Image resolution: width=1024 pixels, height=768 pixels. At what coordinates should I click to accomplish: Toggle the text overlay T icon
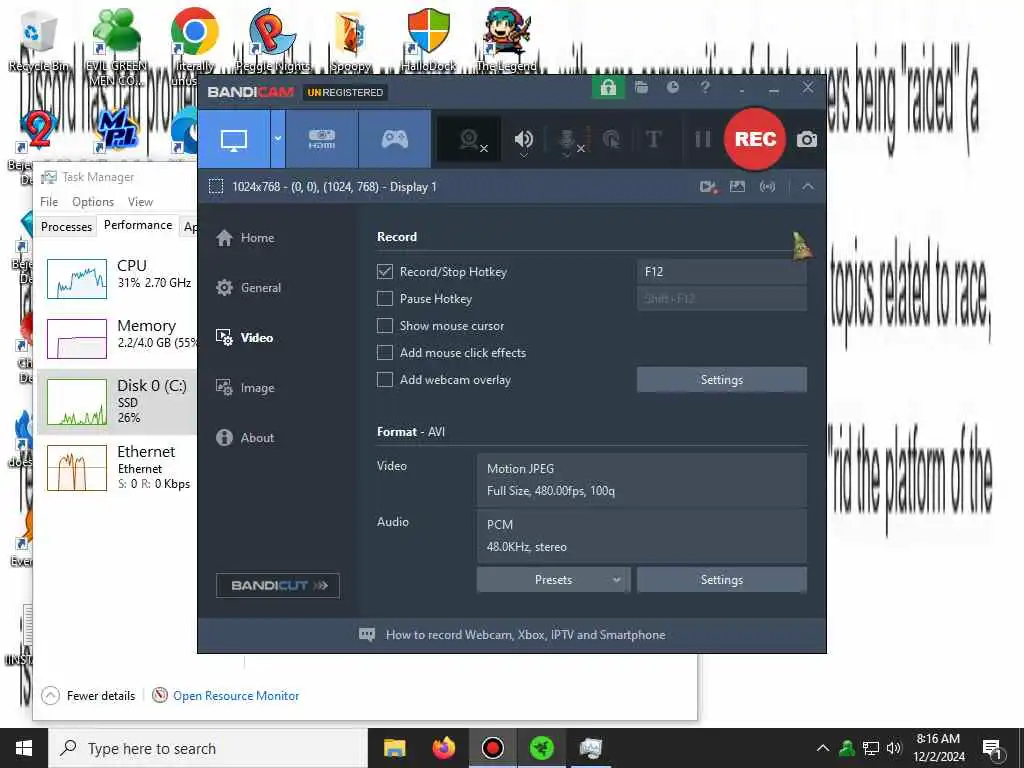653,139
